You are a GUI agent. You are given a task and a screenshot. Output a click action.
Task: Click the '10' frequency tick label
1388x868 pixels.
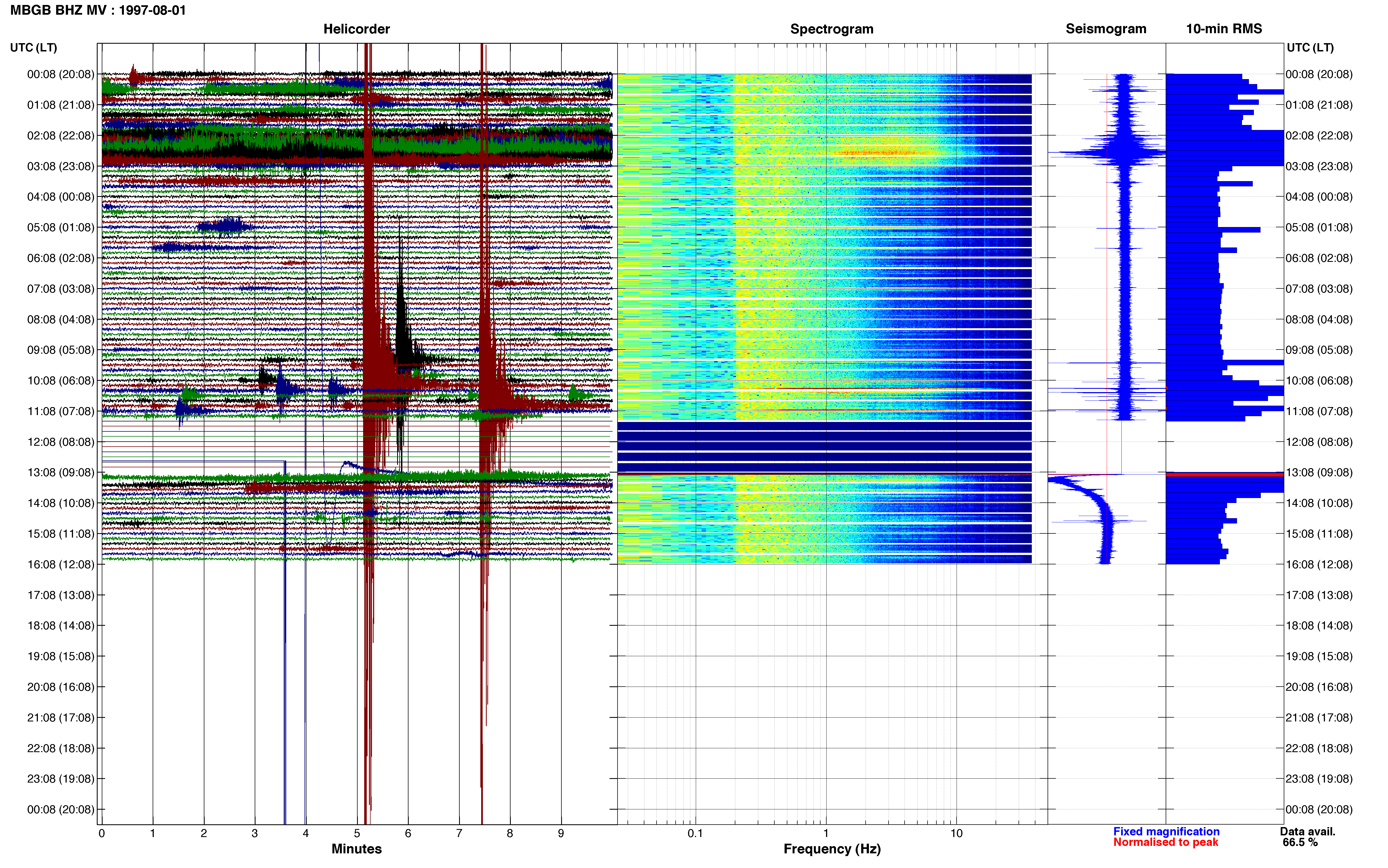956,833
